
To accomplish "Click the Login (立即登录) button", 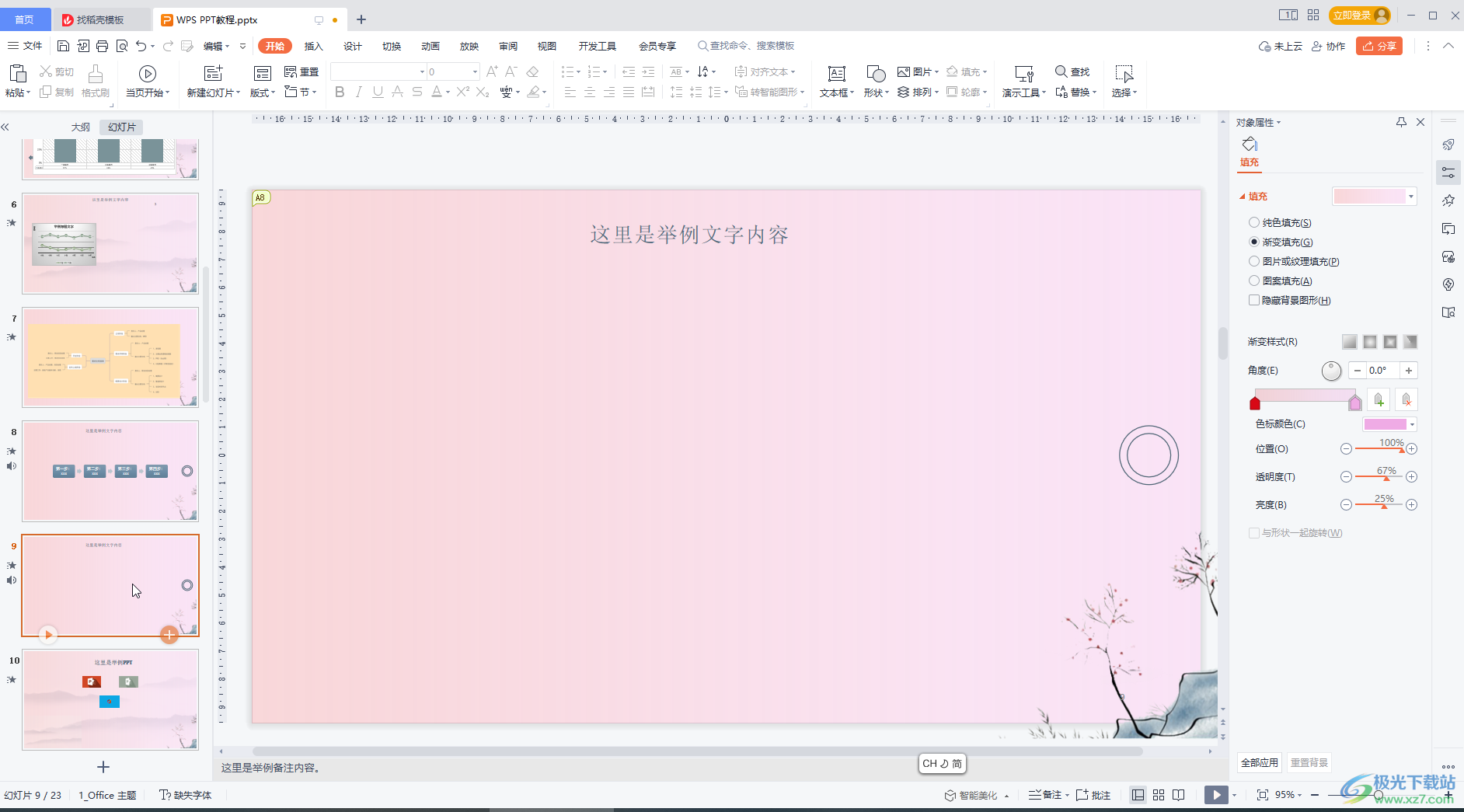I will 1360,15.
